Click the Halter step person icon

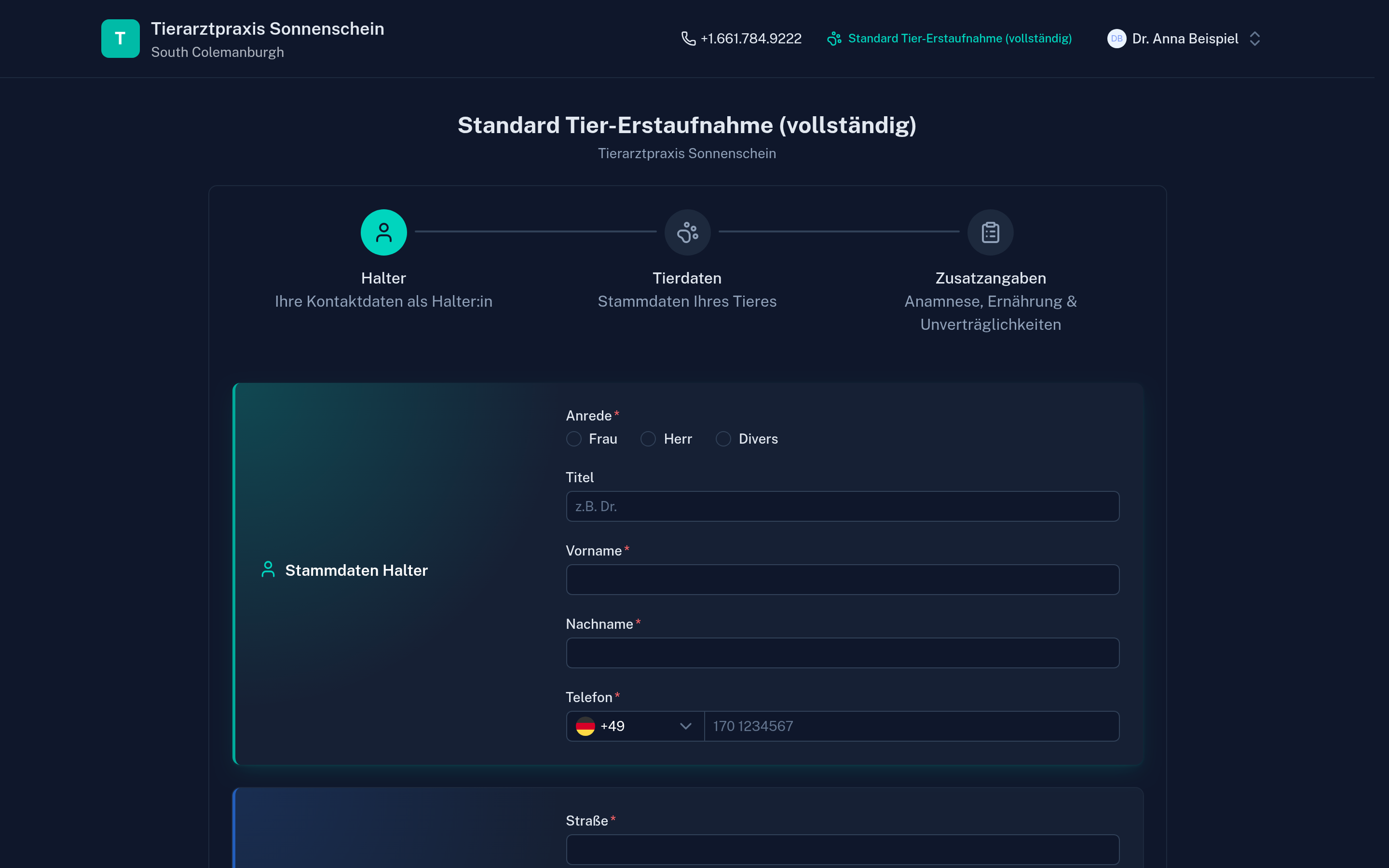pyautogui.click(x=383, y=232)
